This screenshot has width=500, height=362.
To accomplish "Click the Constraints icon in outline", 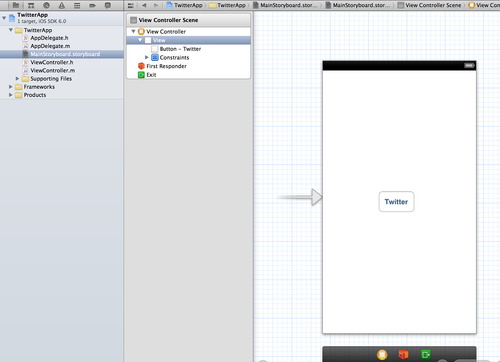I will click(x=155, y=57).
